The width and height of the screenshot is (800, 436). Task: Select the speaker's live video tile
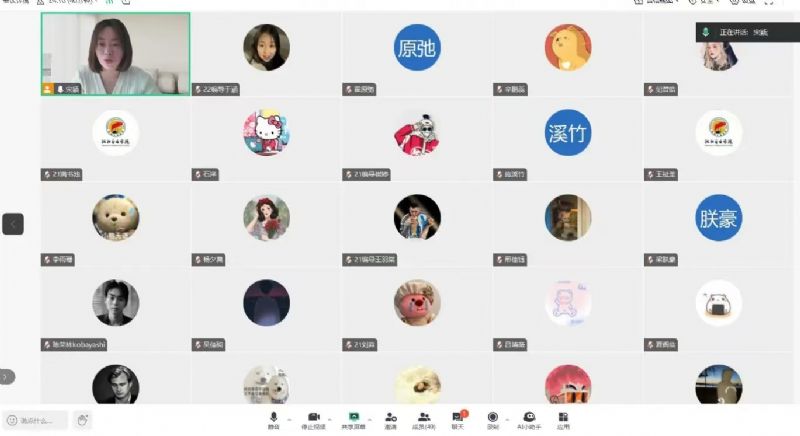(x=115, y=54)
